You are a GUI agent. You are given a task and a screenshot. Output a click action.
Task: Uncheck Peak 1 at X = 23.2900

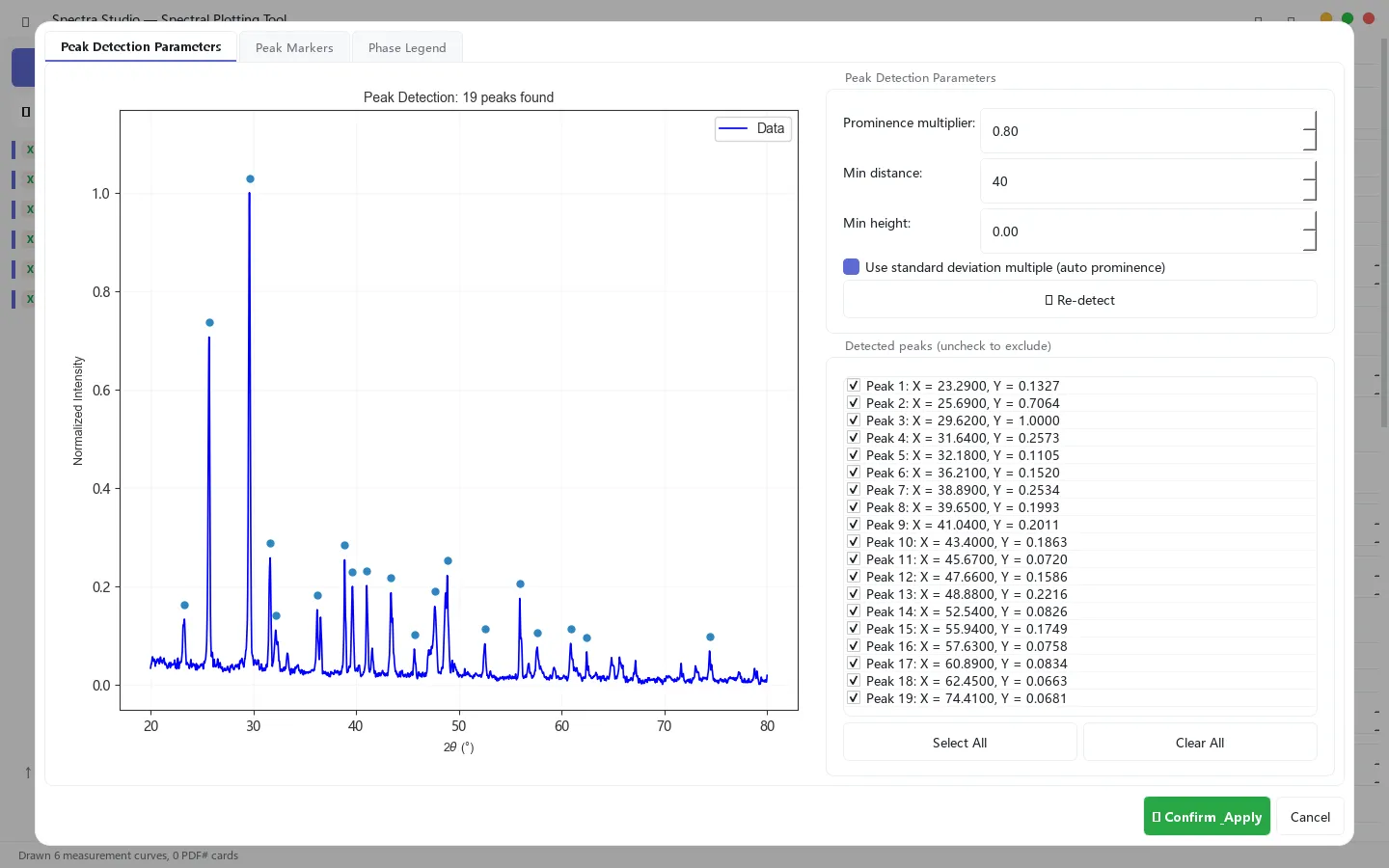click(x=854, y=385)
